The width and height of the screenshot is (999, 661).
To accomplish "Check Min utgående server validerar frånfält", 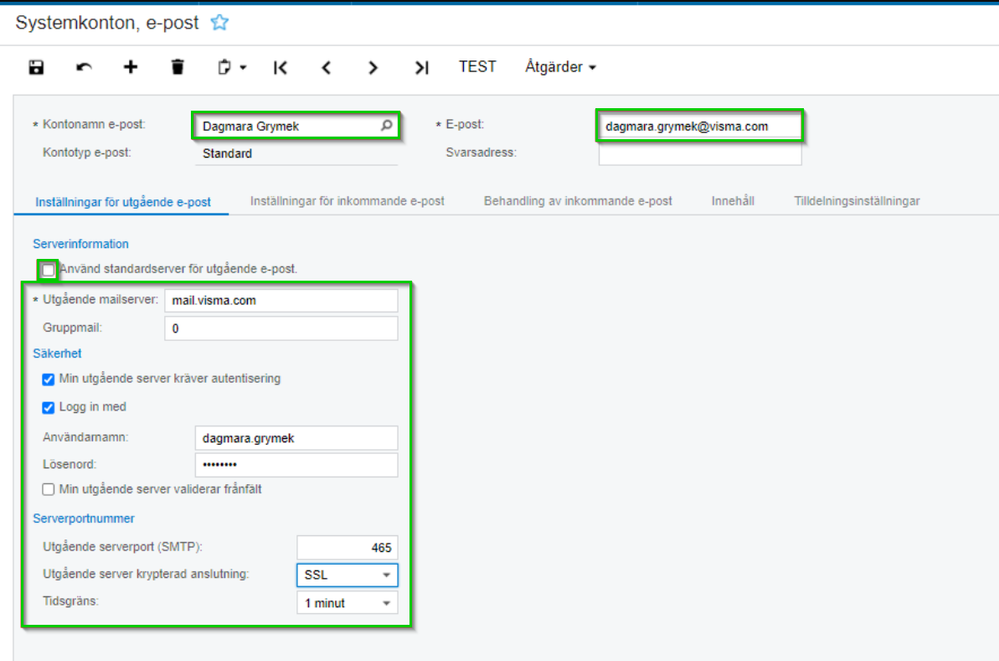I will coord(48,490).
